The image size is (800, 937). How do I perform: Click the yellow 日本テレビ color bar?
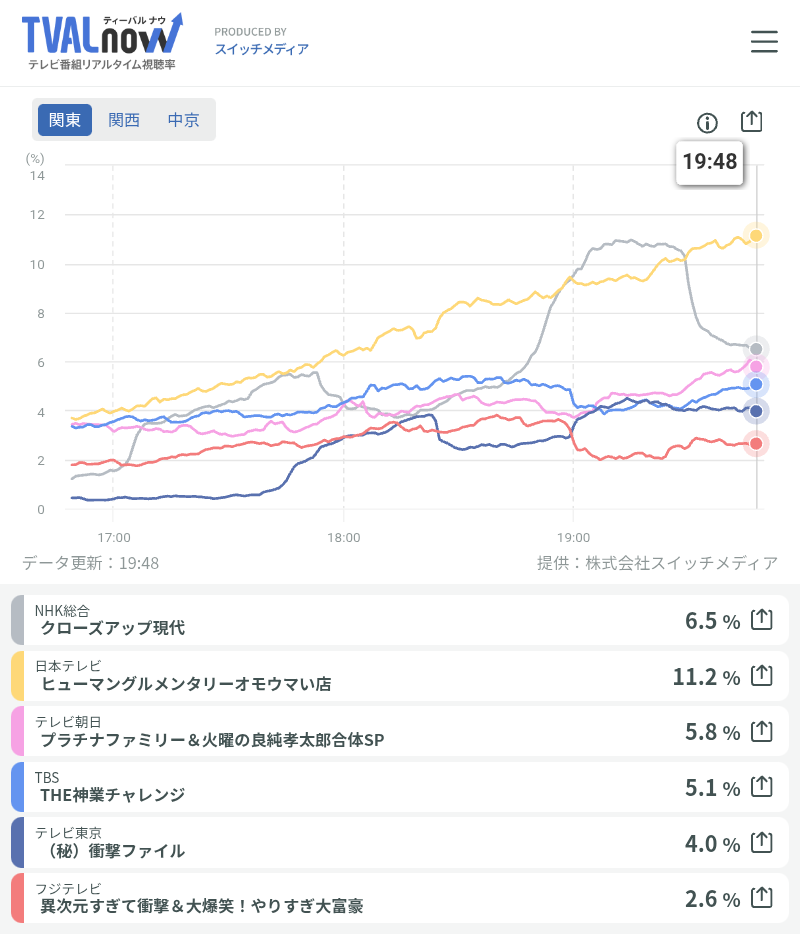click(18, 676)
